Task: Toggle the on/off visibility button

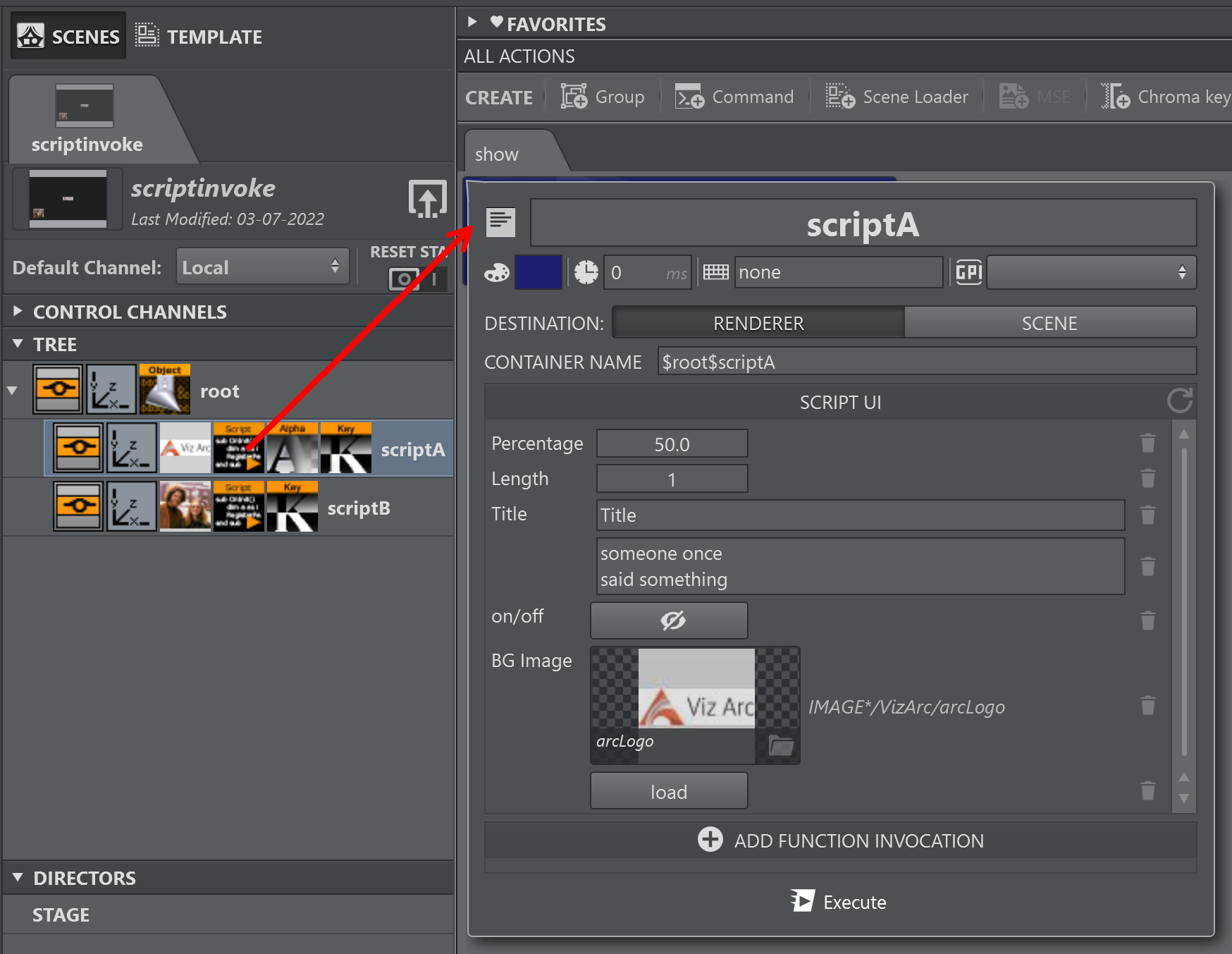Action: [669, 620]
